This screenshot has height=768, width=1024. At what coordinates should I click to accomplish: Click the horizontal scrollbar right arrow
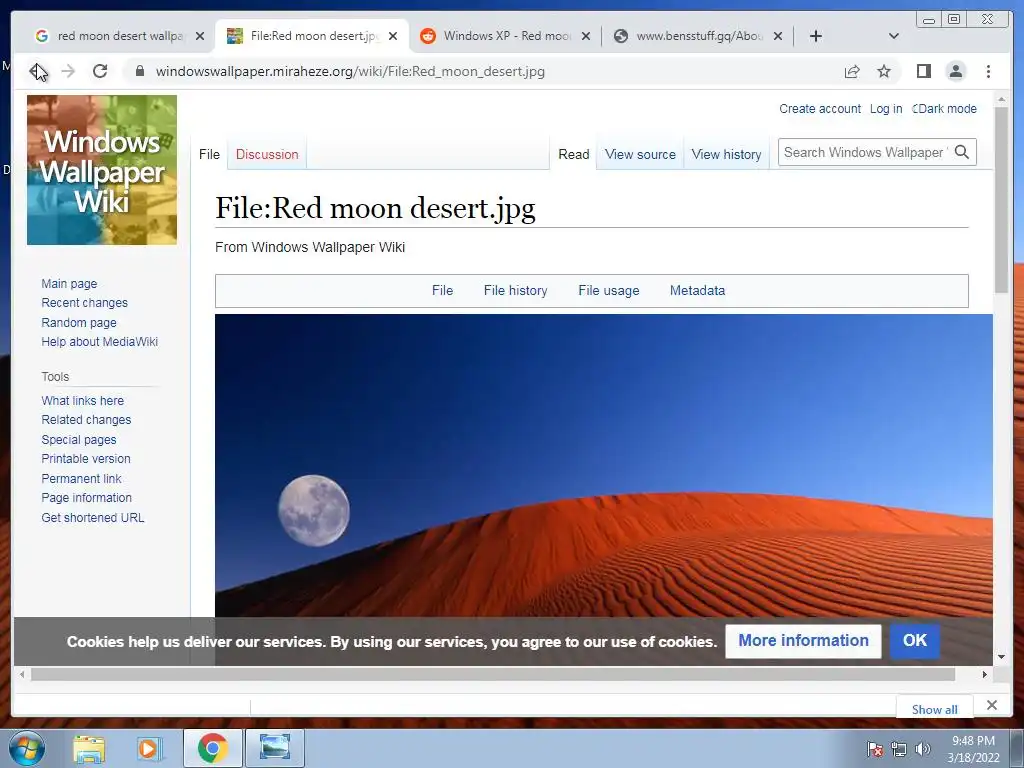pyautogui.click(x=985, y=674)
